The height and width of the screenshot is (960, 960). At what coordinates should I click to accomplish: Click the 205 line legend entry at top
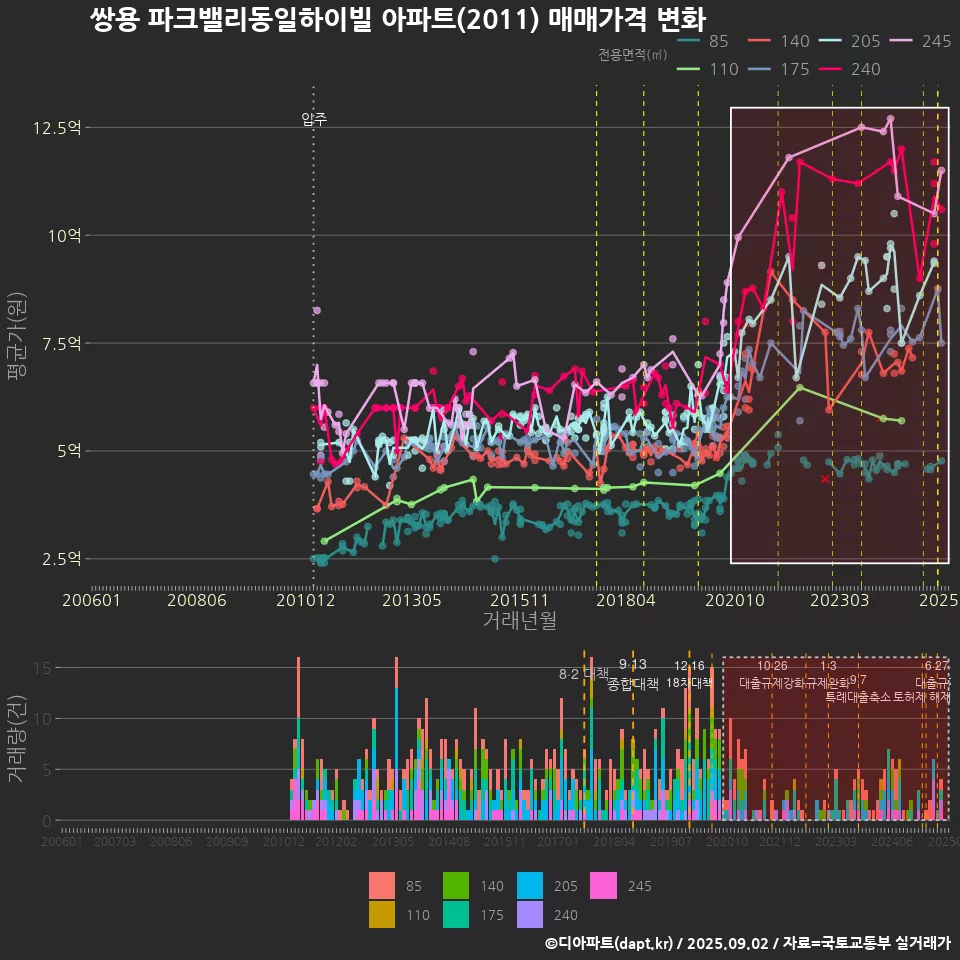[849, 41]
